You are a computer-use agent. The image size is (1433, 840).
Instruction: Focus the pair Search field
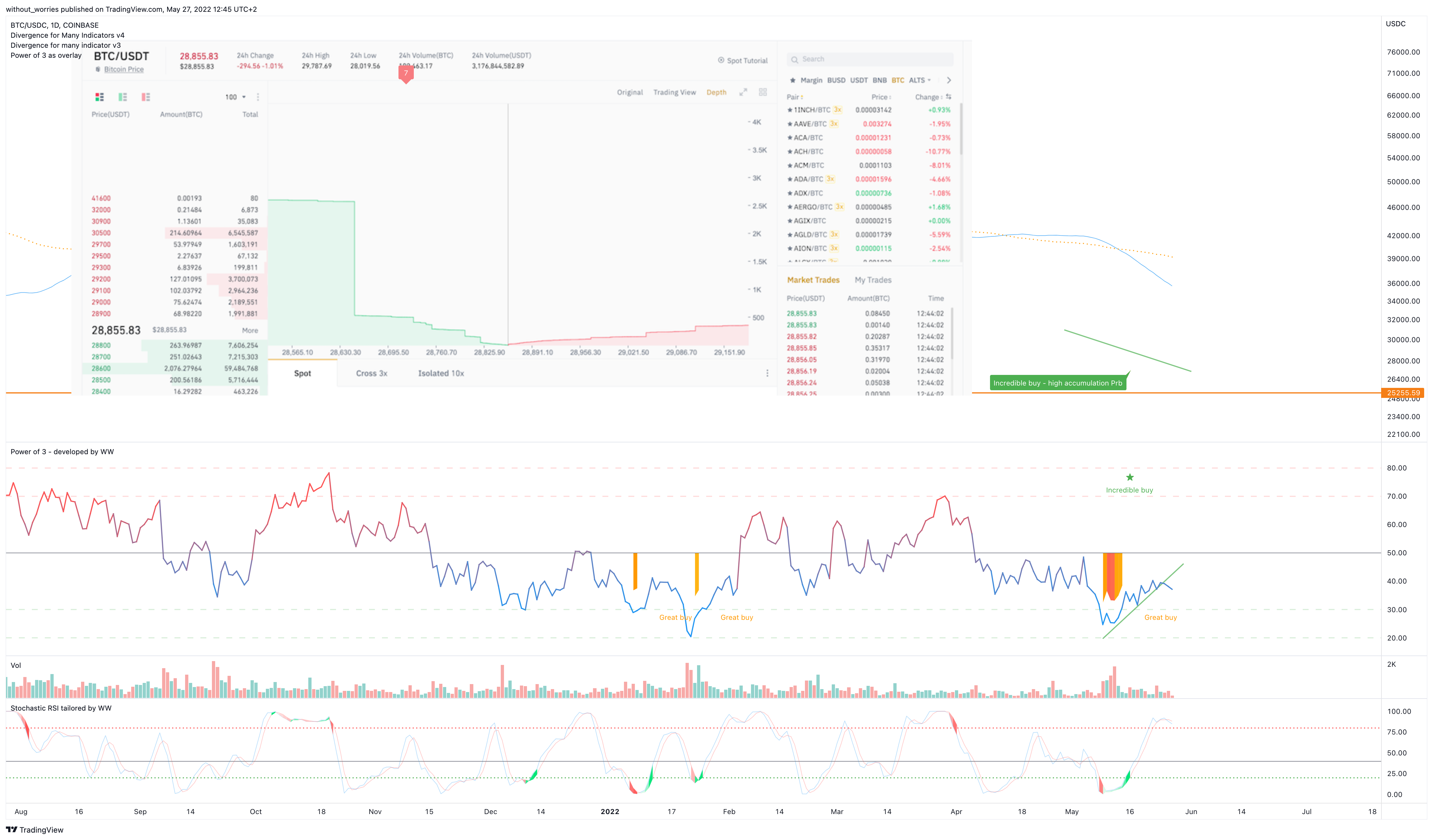[x=870, y=59]
